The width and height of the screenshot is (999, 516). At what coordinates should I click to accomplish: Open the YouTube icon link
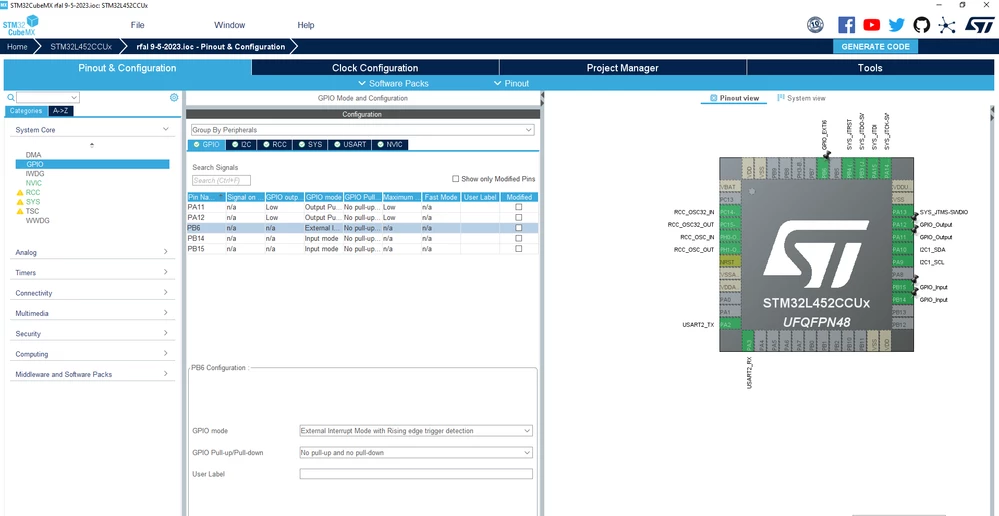872,25
